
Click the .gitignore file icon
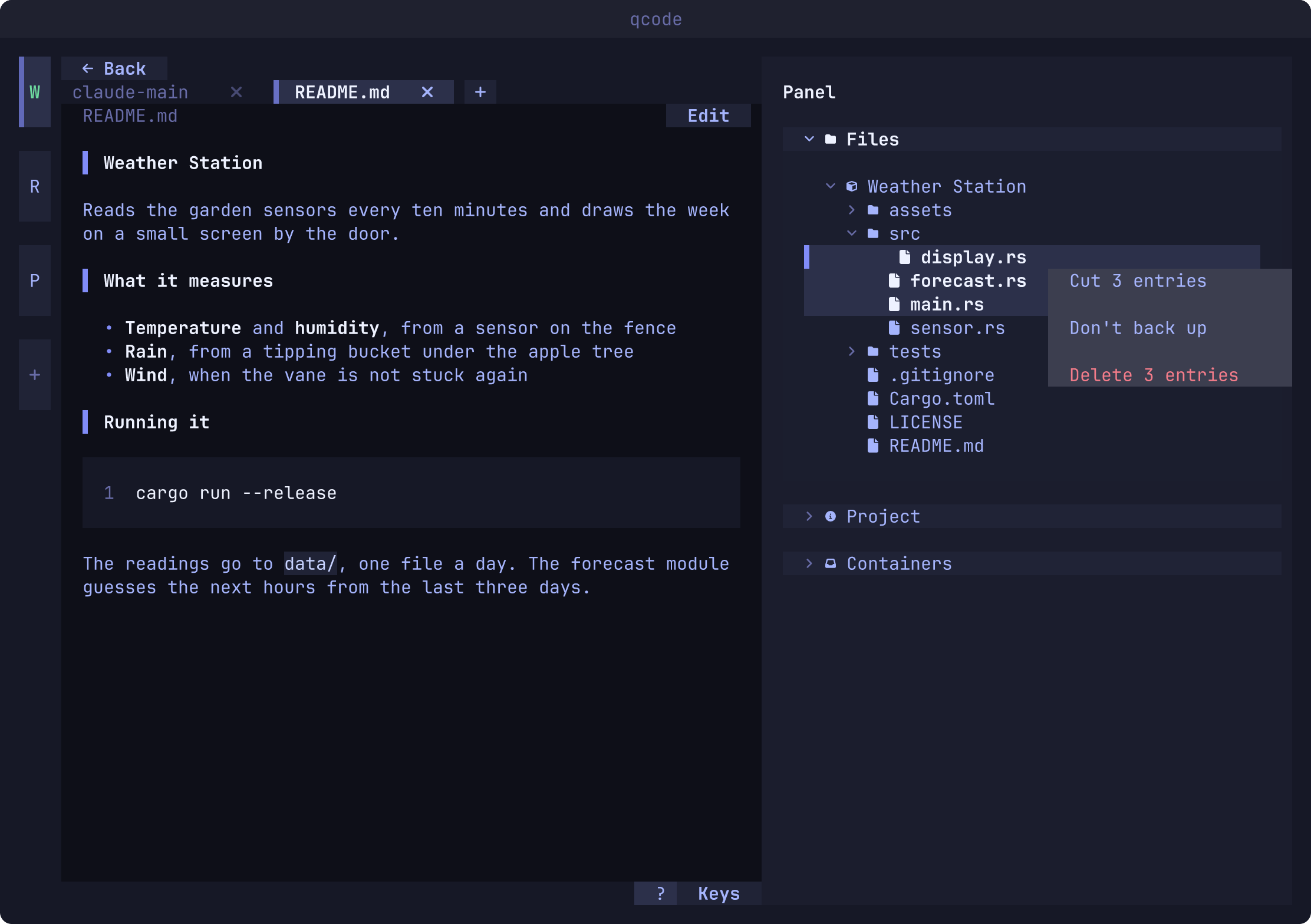pyautogui.click(x=873, y=375)
